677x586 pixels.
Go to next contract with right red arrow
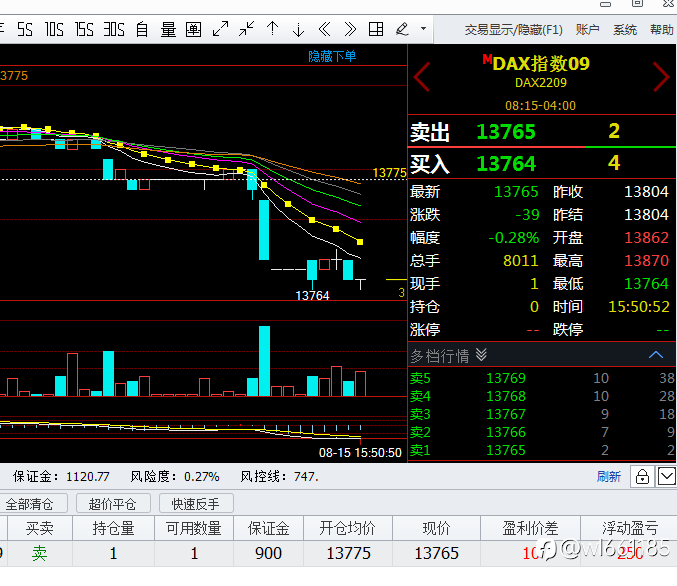coord(661,77)
